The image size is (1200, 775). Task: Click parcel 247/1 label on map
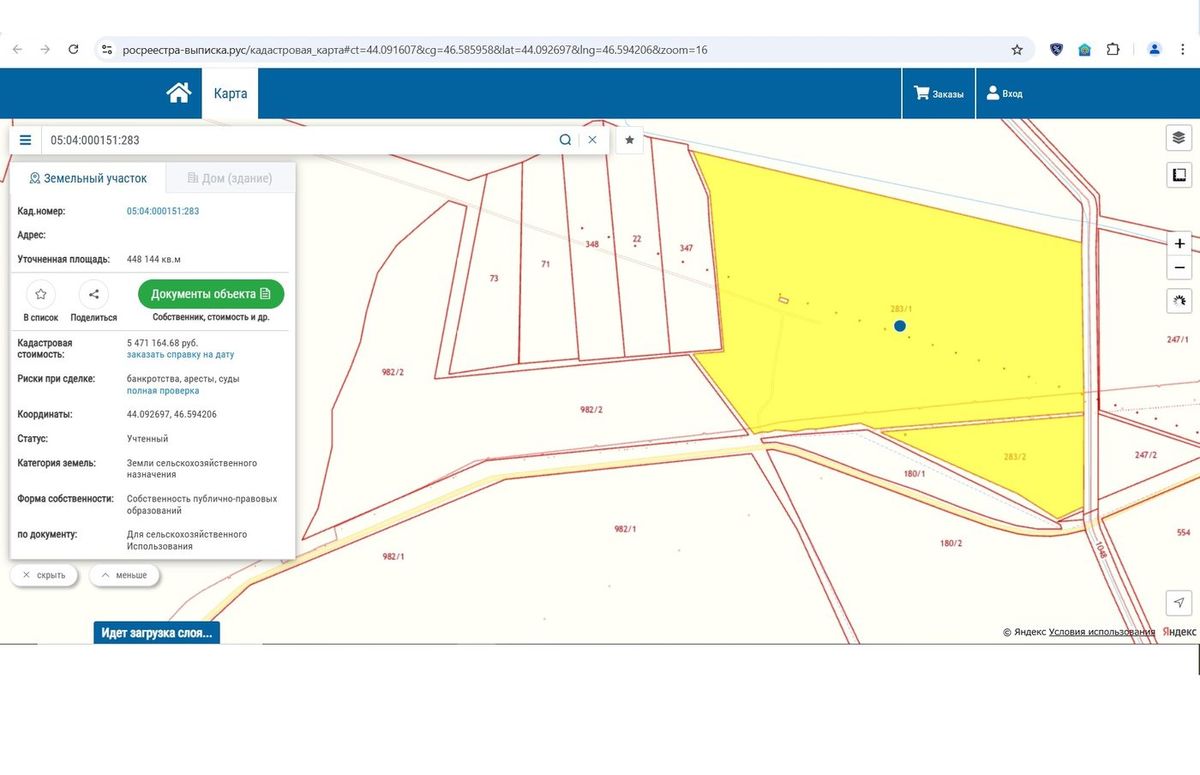[x=1177, y=340]
